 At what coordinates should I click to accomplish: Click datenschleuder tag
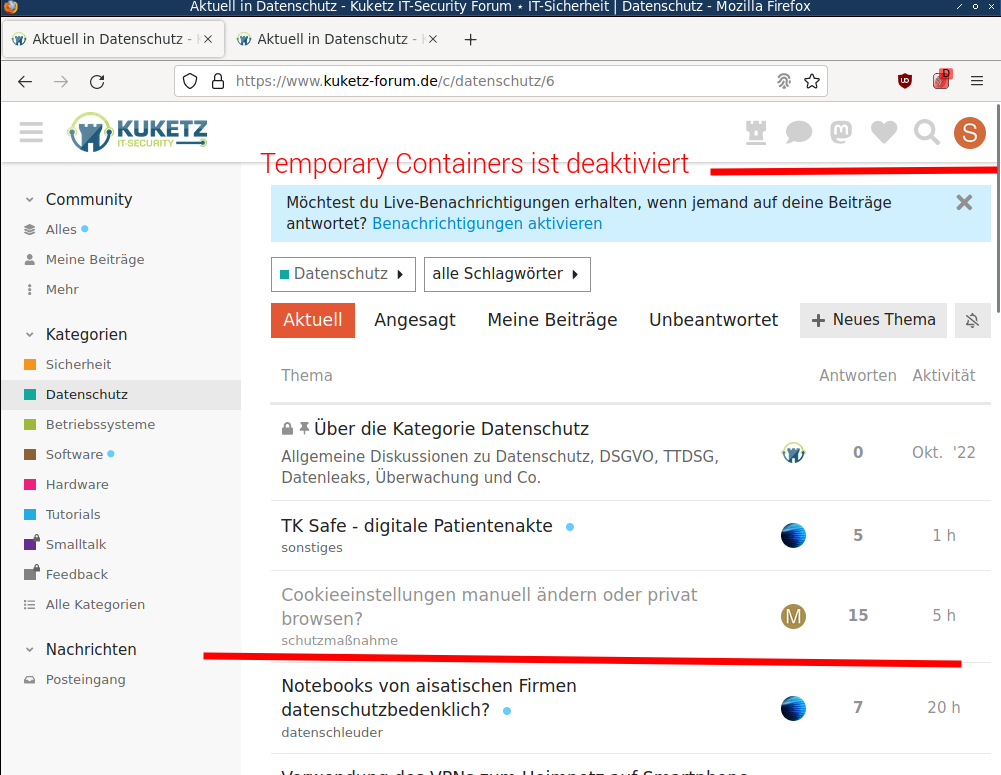tap(332, 732)
